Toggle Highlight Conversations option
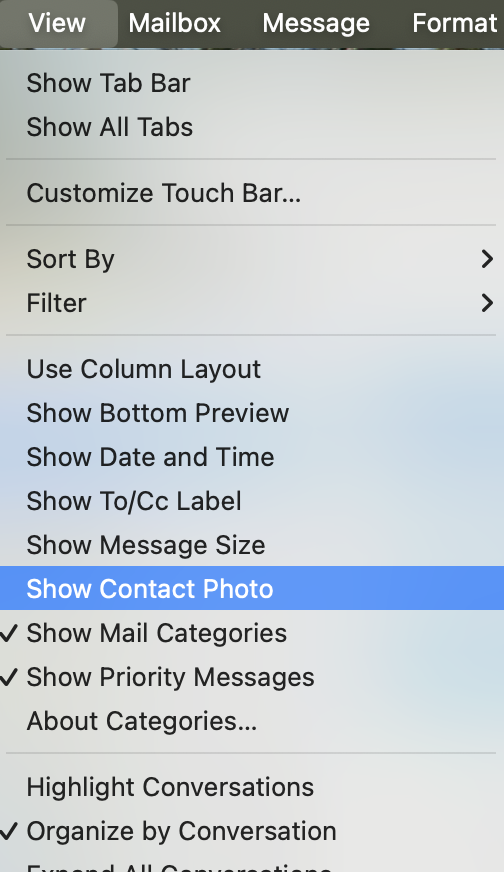Image resolution: width=504 pixels, height=872 pixels. pos(252,787)
